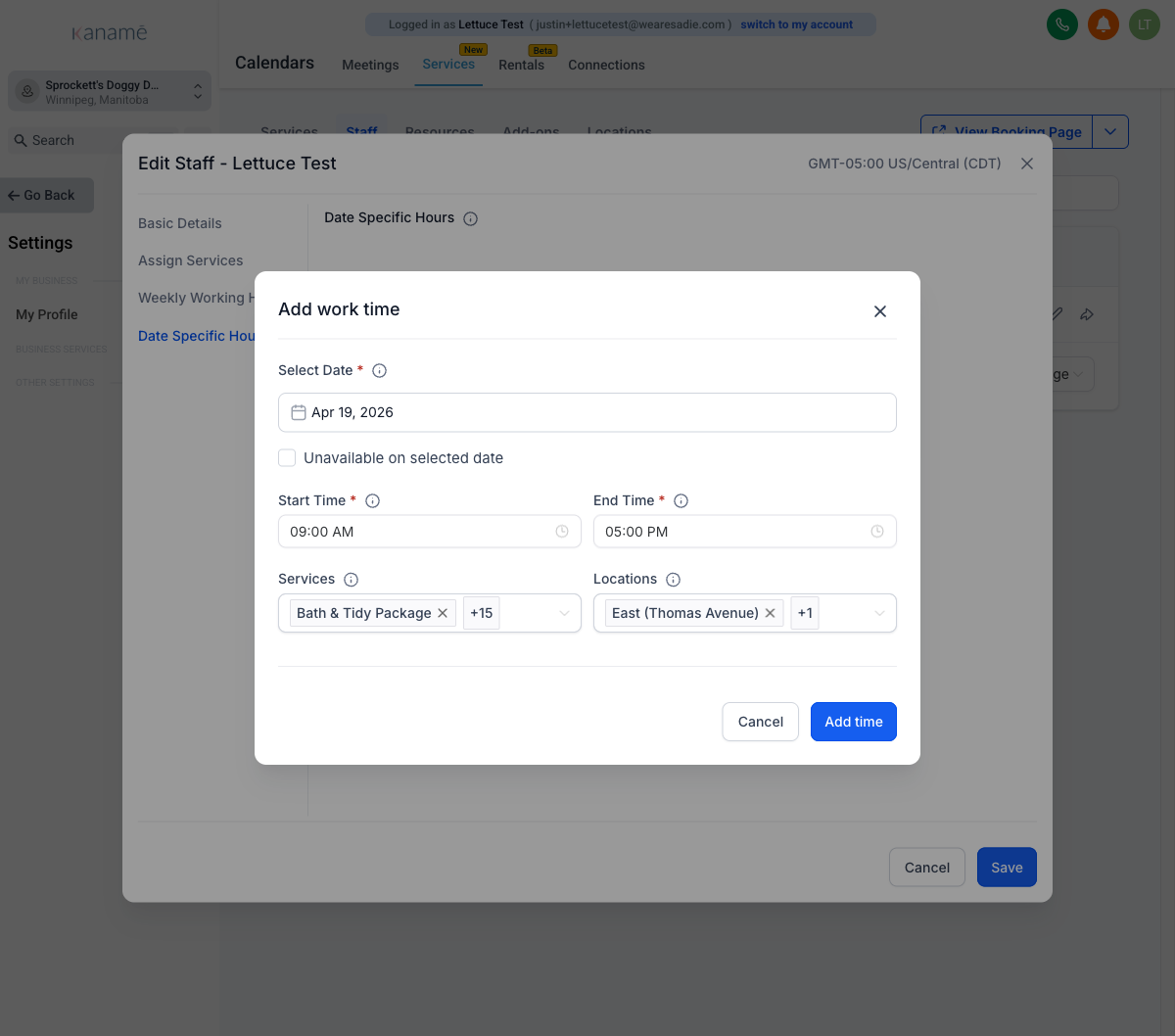Click the pencil edit icon

click(x=1057, y=314)
